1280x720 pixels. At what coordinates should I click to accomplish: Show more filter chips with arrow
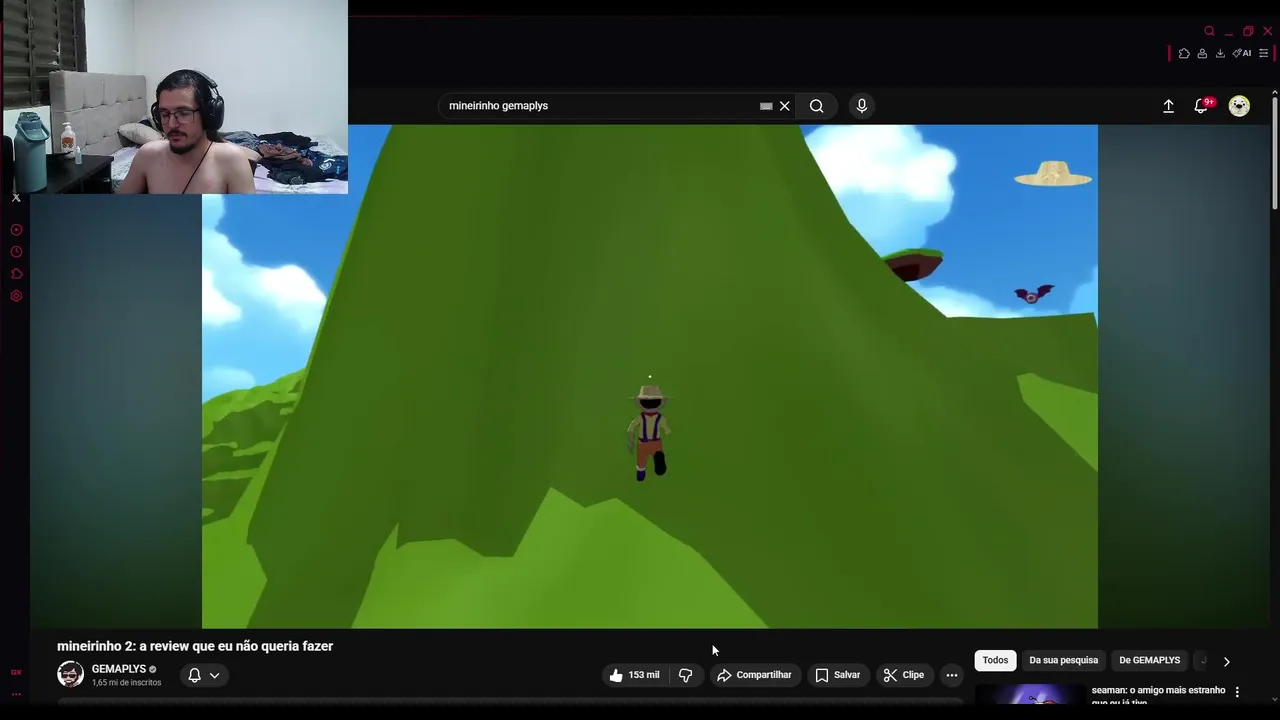[1227, 661]
